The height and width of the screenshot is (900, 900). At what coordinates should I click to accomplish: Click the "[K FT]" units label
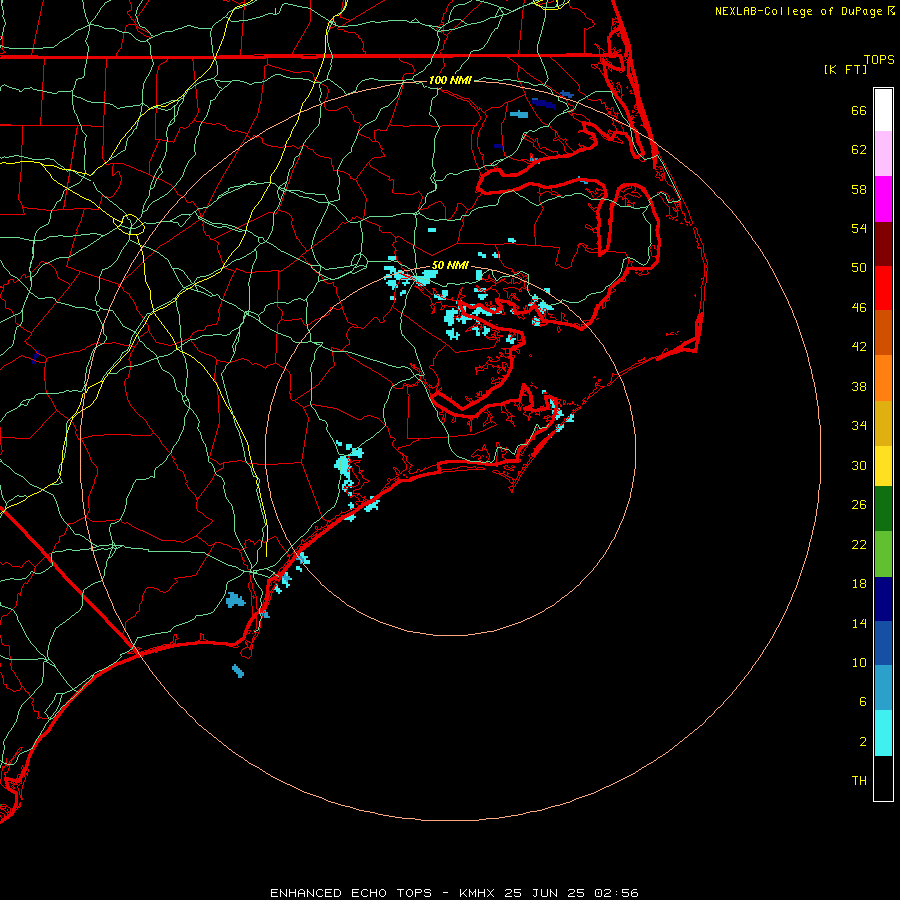845,70
